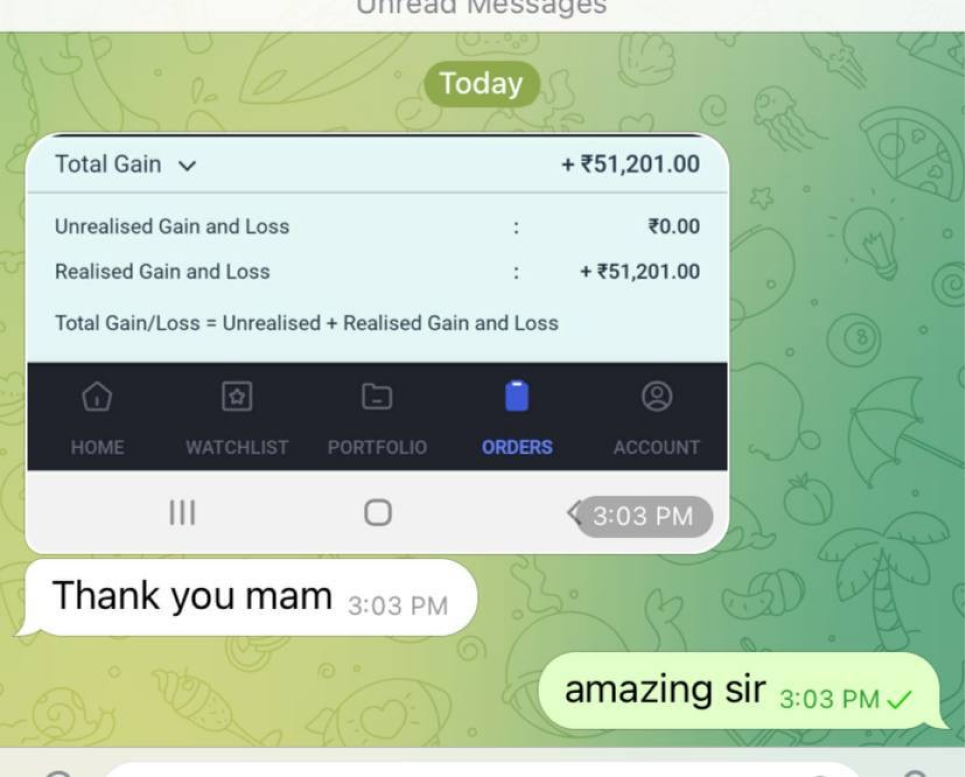The height and width of the screenshot is (777, 965).
Task: Tap the Android home square icon
Action: [x=378, y=512]
